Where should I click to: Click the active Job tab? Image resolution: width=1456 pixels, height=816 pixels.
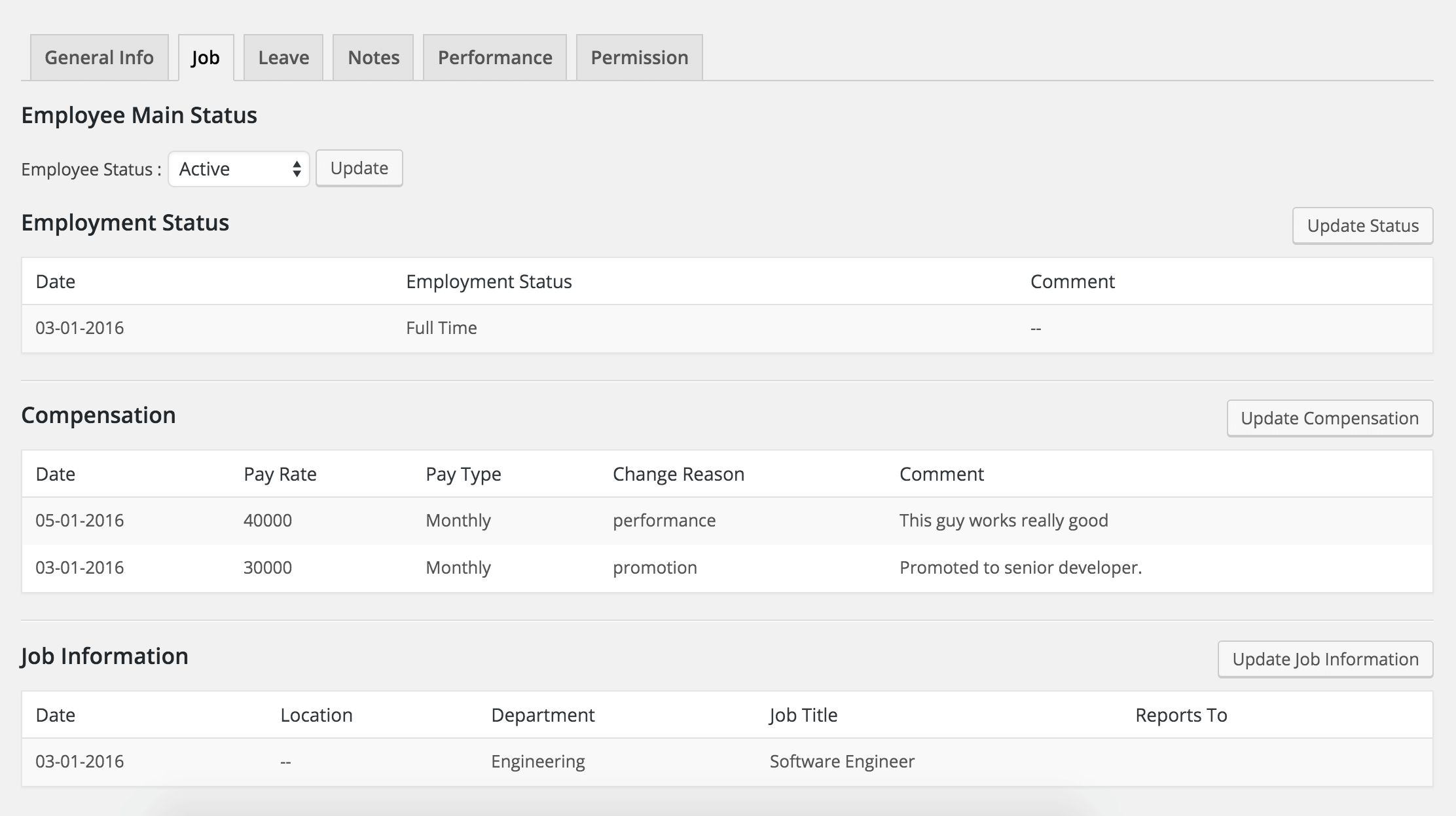coord(206,58)
